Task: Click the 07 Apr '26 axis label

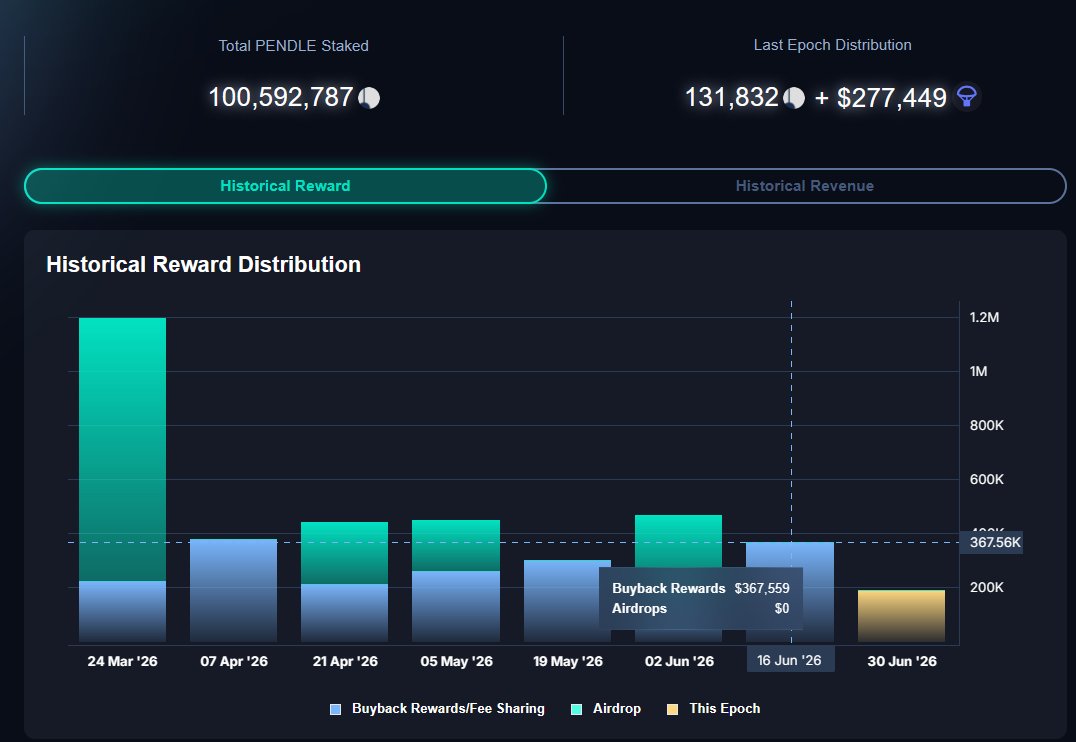Action: (234, 661)
